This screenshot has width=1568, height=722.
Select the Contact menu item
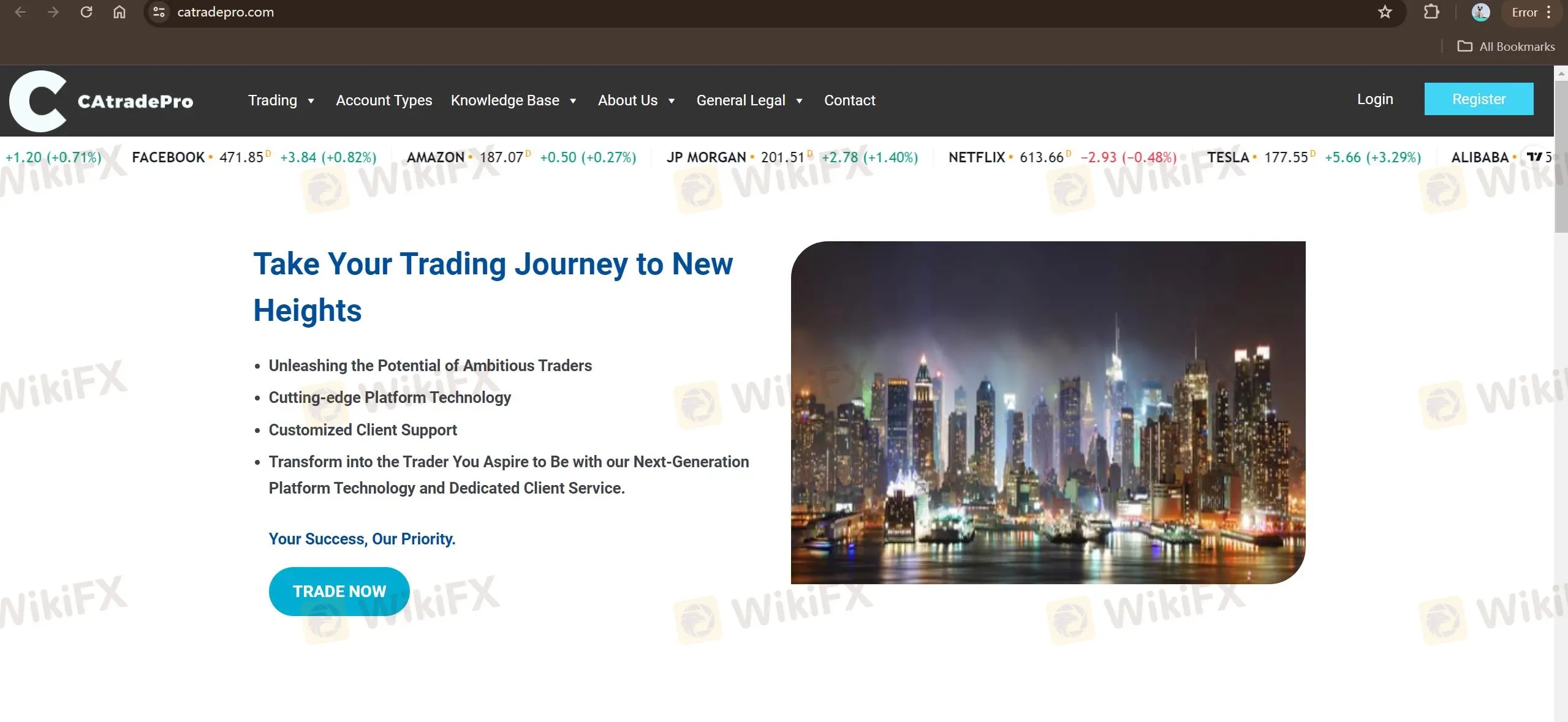(849, 99)
